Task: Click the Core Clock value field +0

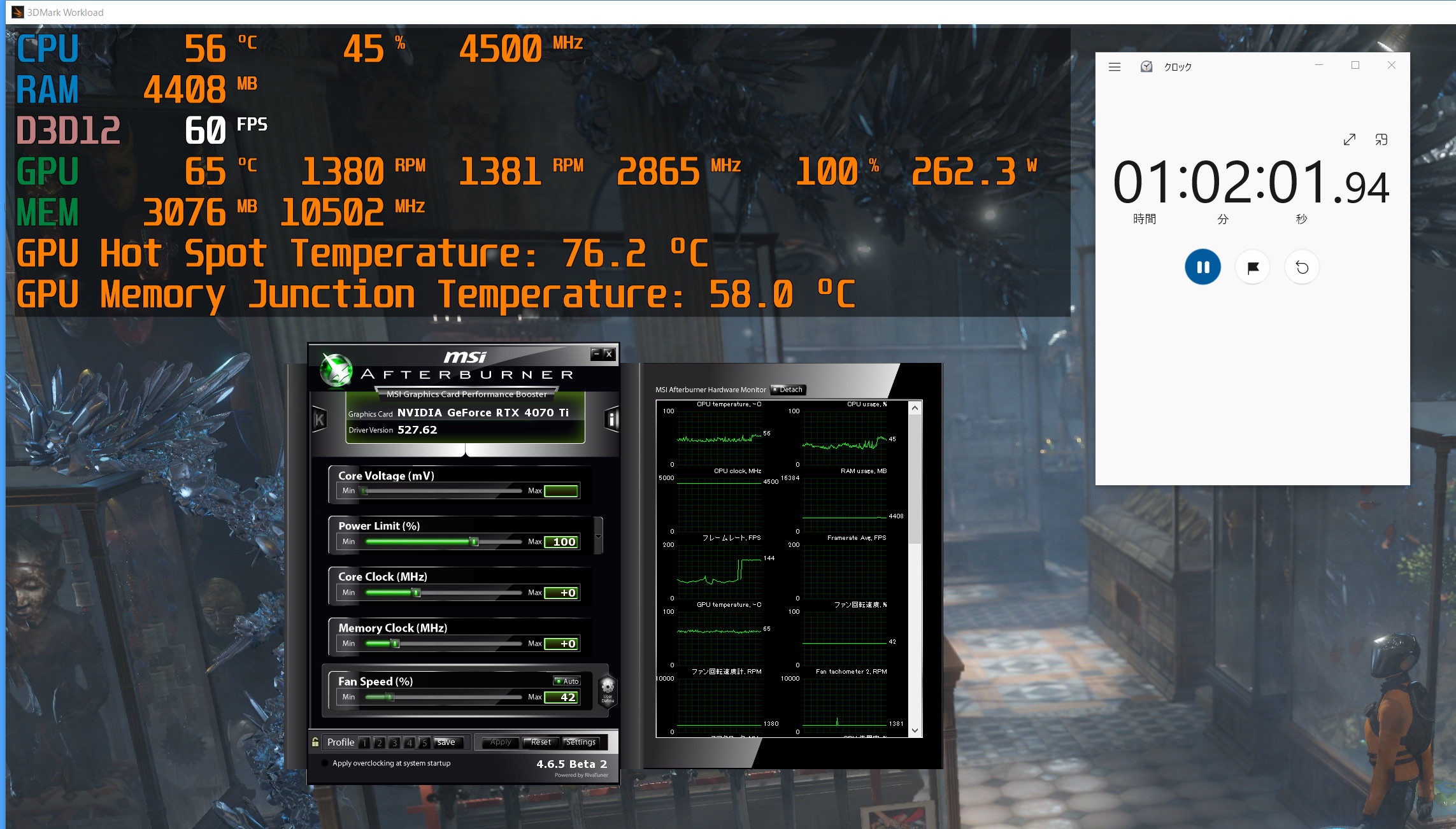Action: tap(561, 593)
